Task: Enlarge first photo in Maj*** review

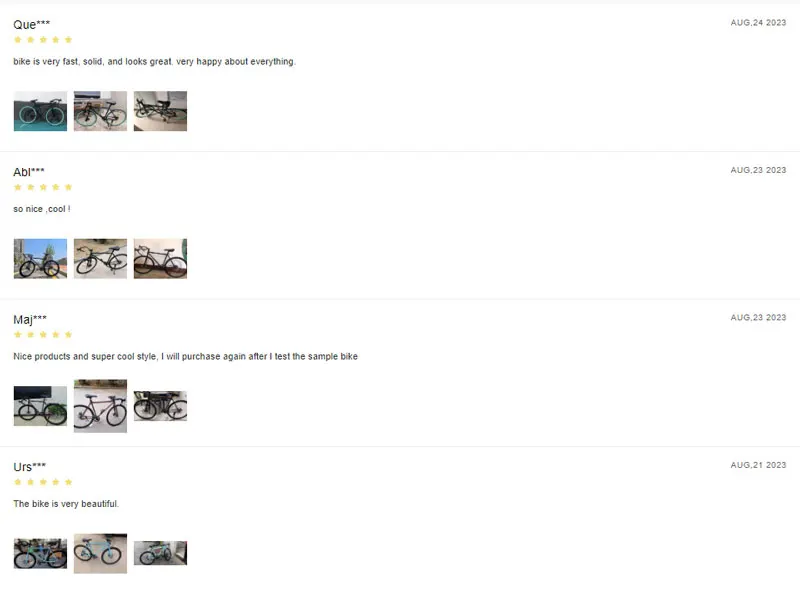Action: pyautogui.click(x=40, y=406)
